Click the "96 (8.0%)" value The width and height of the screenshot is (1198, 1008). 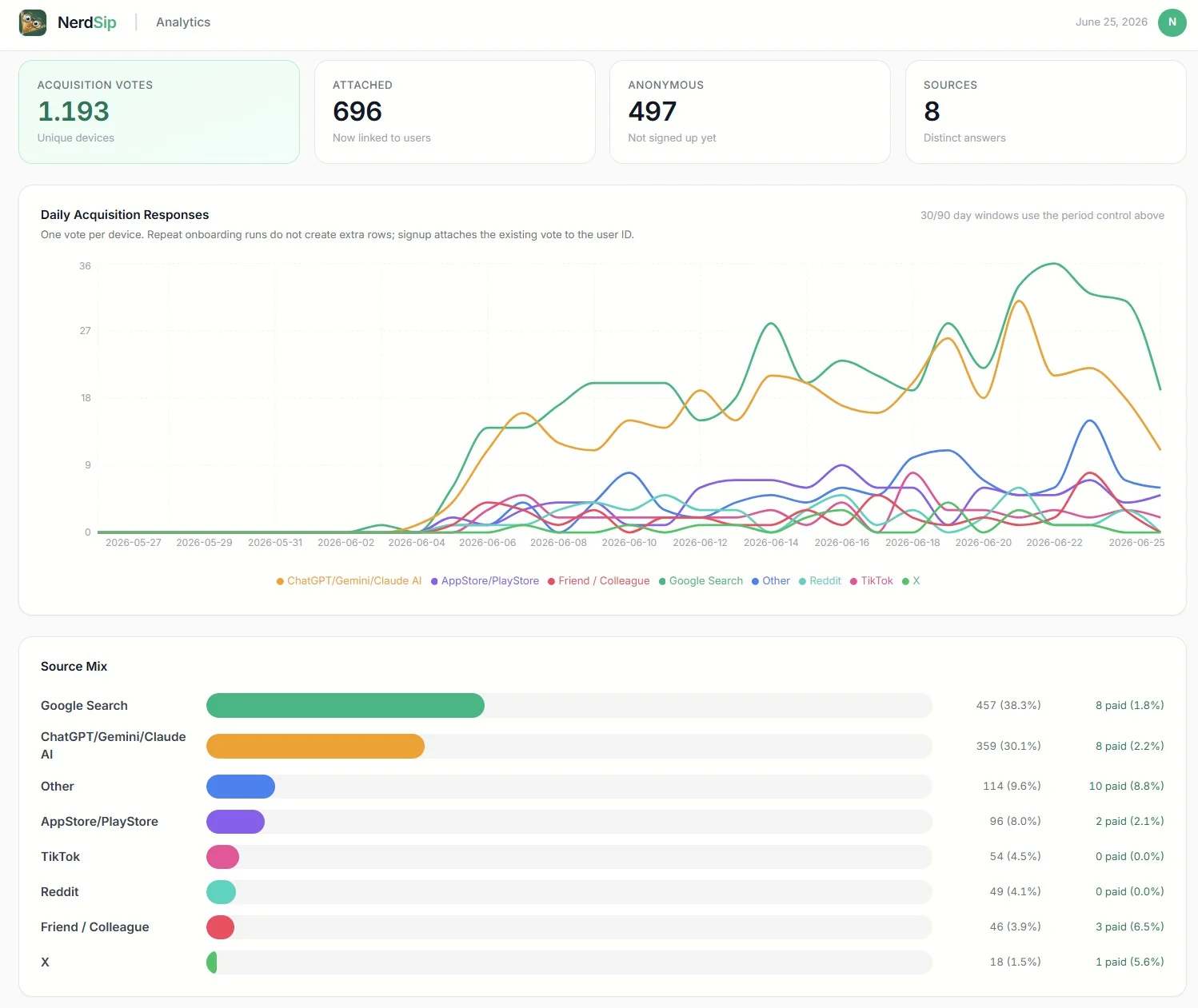point(1015,822)
